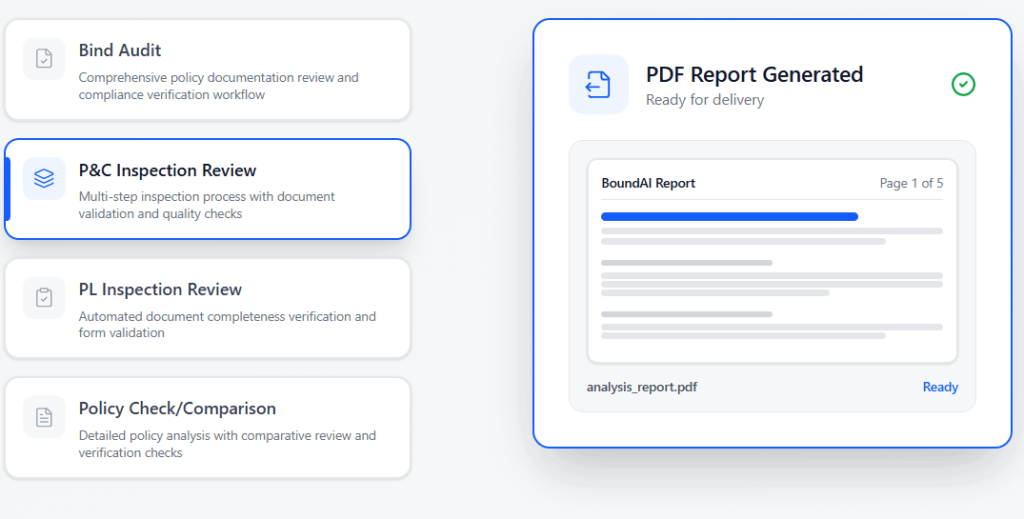Click the analysis_report.pdf file name
1024x519 pixels.
pyautogui.click(x=642, y=387)
